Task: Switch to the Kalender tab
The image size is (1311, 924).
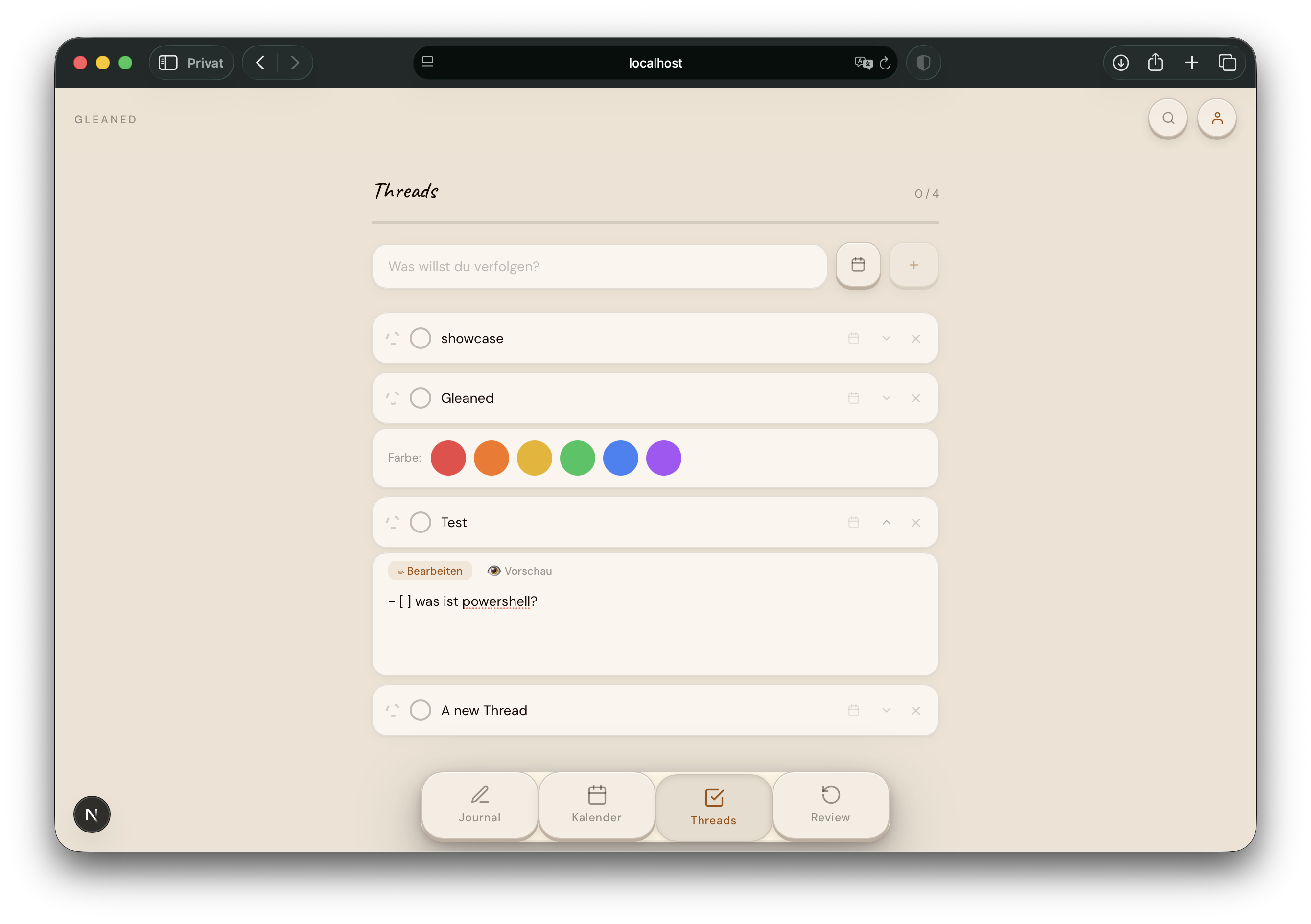Action: [x=597, y=805]
